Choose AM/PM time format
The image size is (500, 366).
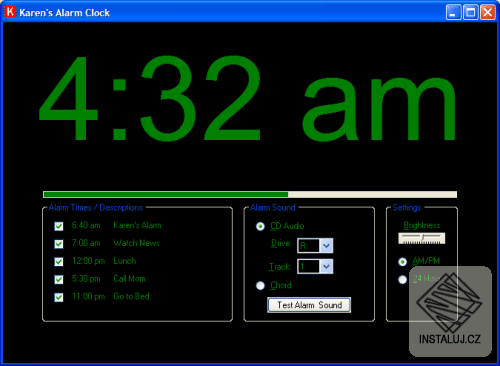403,262
